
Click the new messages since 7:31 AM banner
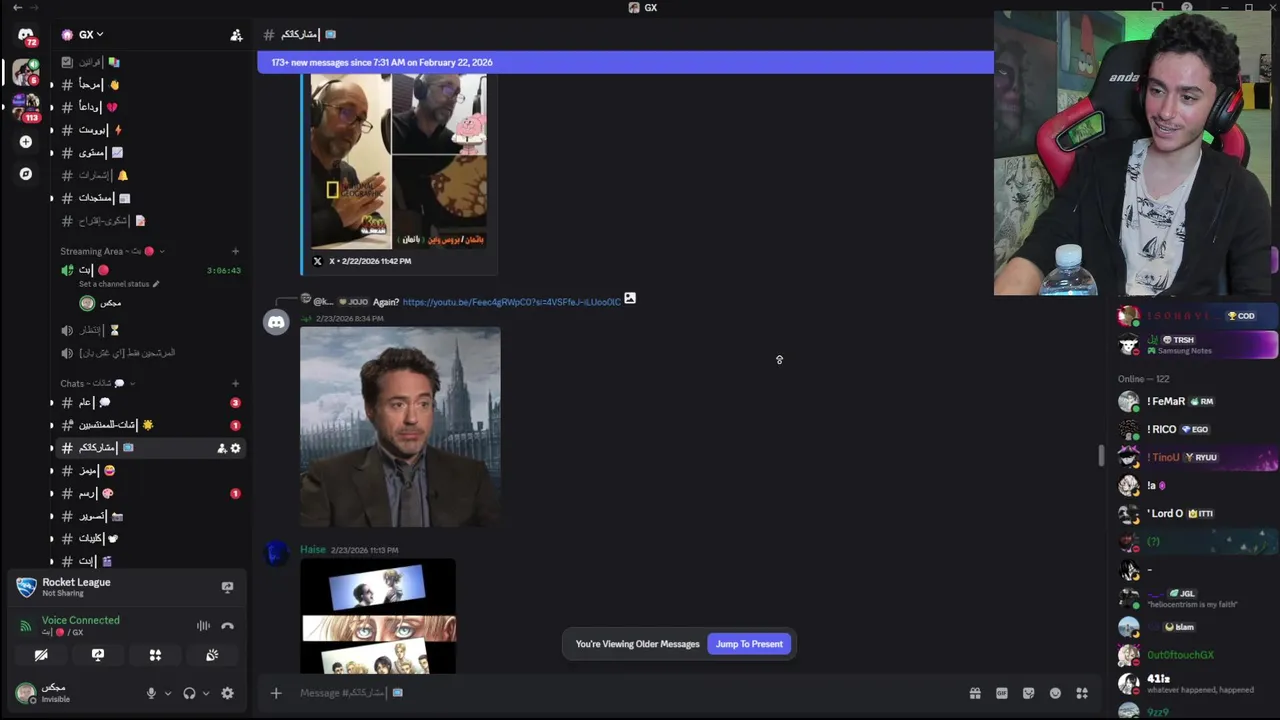pos(625,62)
